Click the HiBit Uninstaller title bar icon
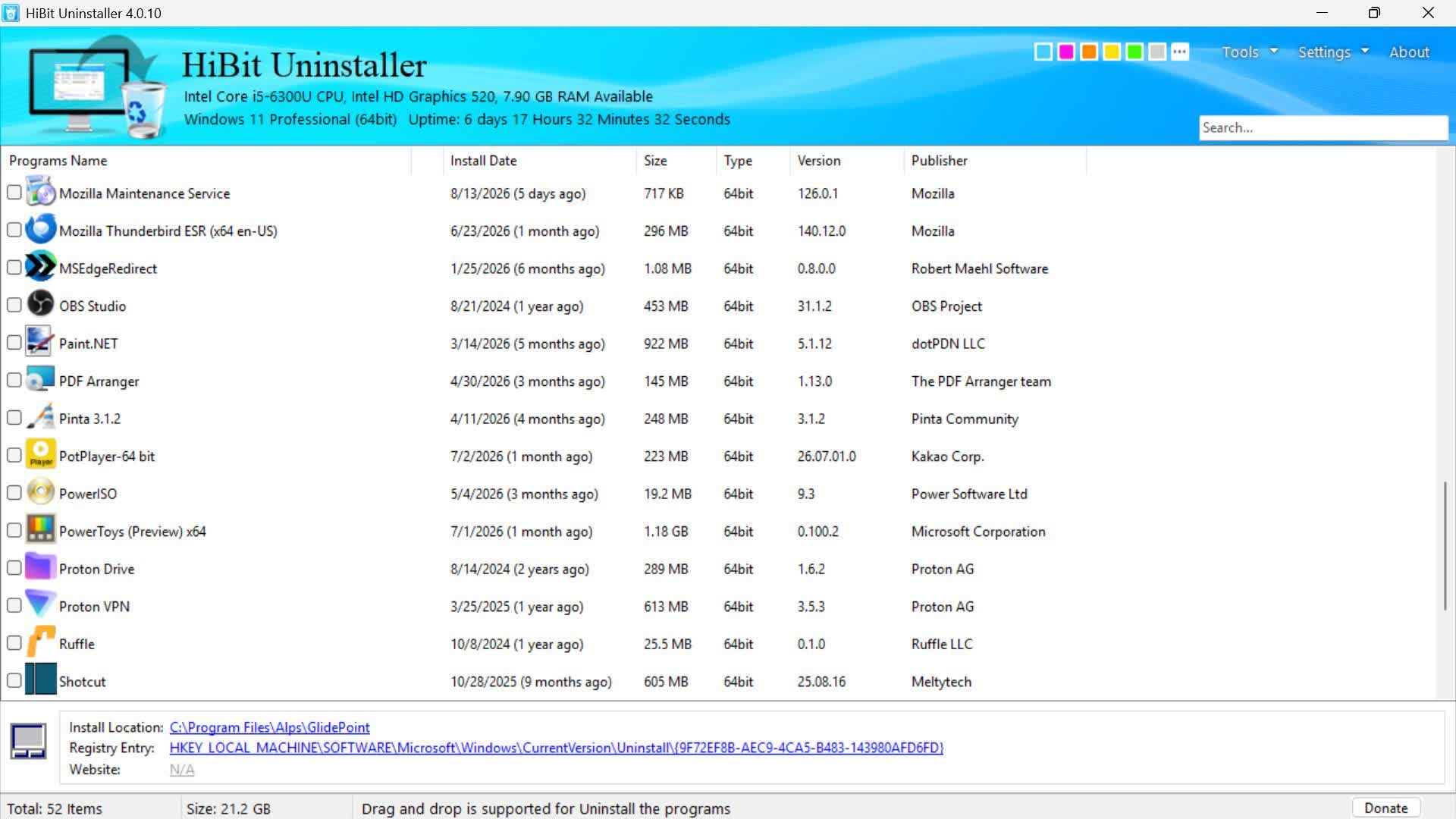The height and width of the screenshot is (819, 1456). click(x=11, y=13)
